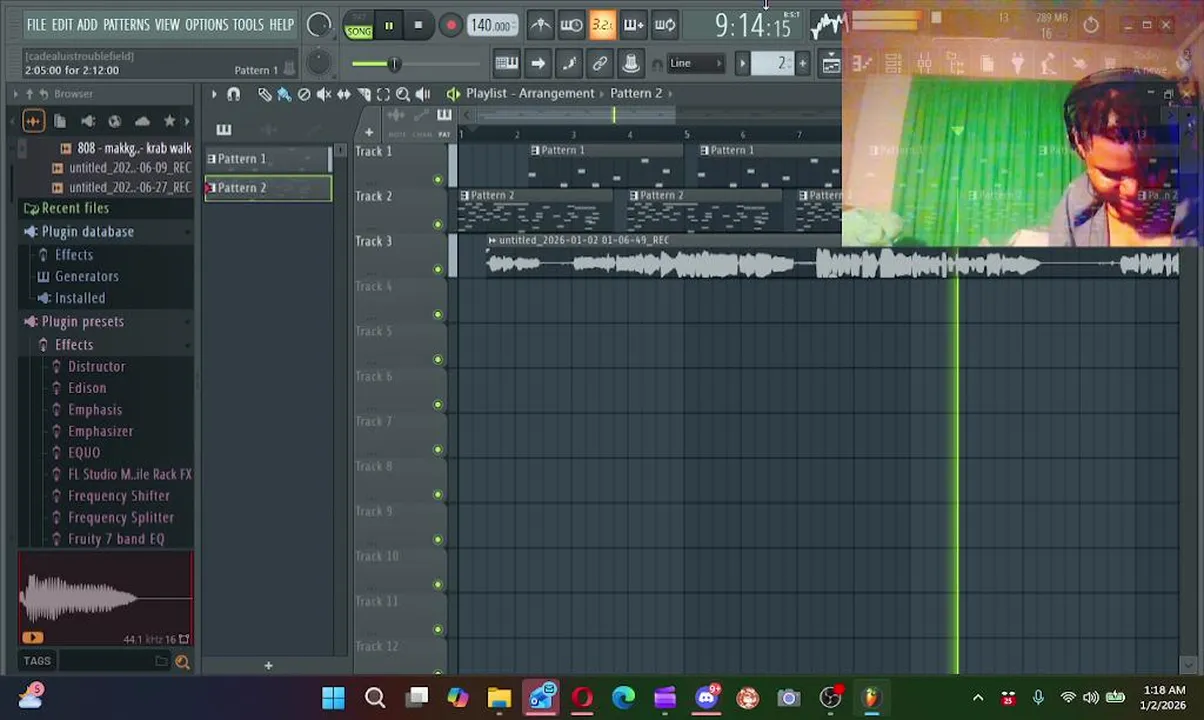Open the Playlist options menu arrow
The image size is (1204, 720).
point(213,94)
